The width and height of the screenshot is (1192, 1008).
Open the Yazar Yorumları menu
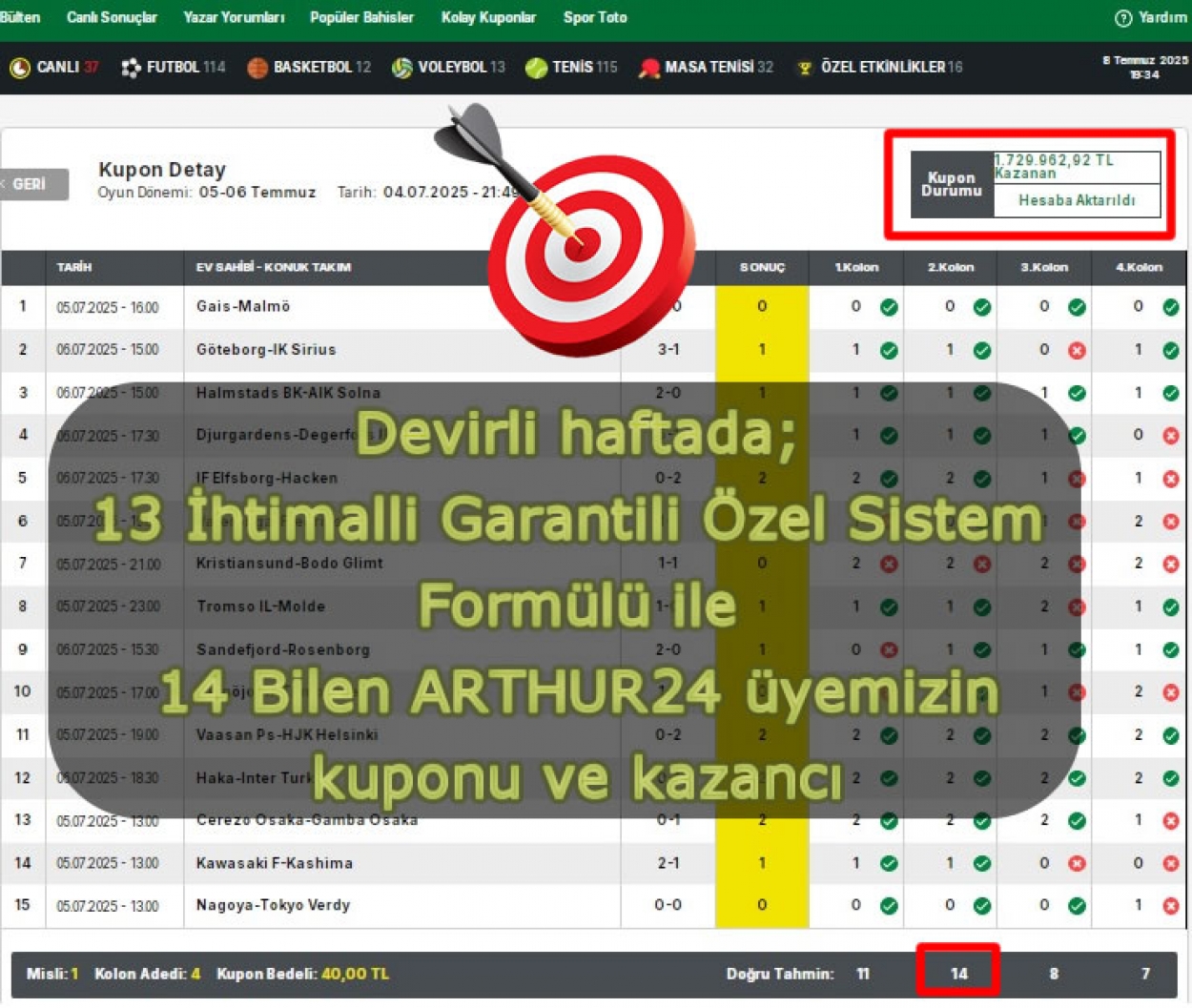[x=234, y=17]
